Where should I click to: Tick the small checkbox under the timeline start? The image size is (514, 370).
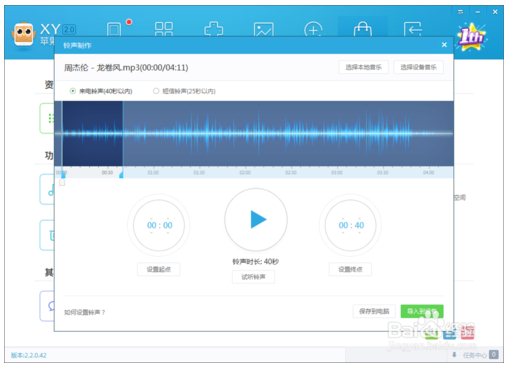coord(62,183)
